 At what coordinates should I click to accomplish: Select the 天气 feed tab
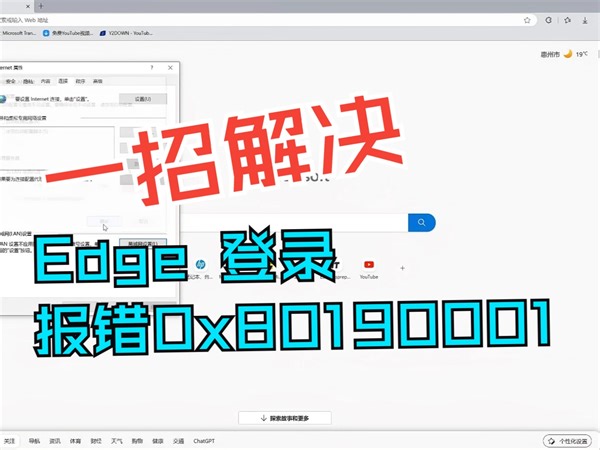click(117, 441)
